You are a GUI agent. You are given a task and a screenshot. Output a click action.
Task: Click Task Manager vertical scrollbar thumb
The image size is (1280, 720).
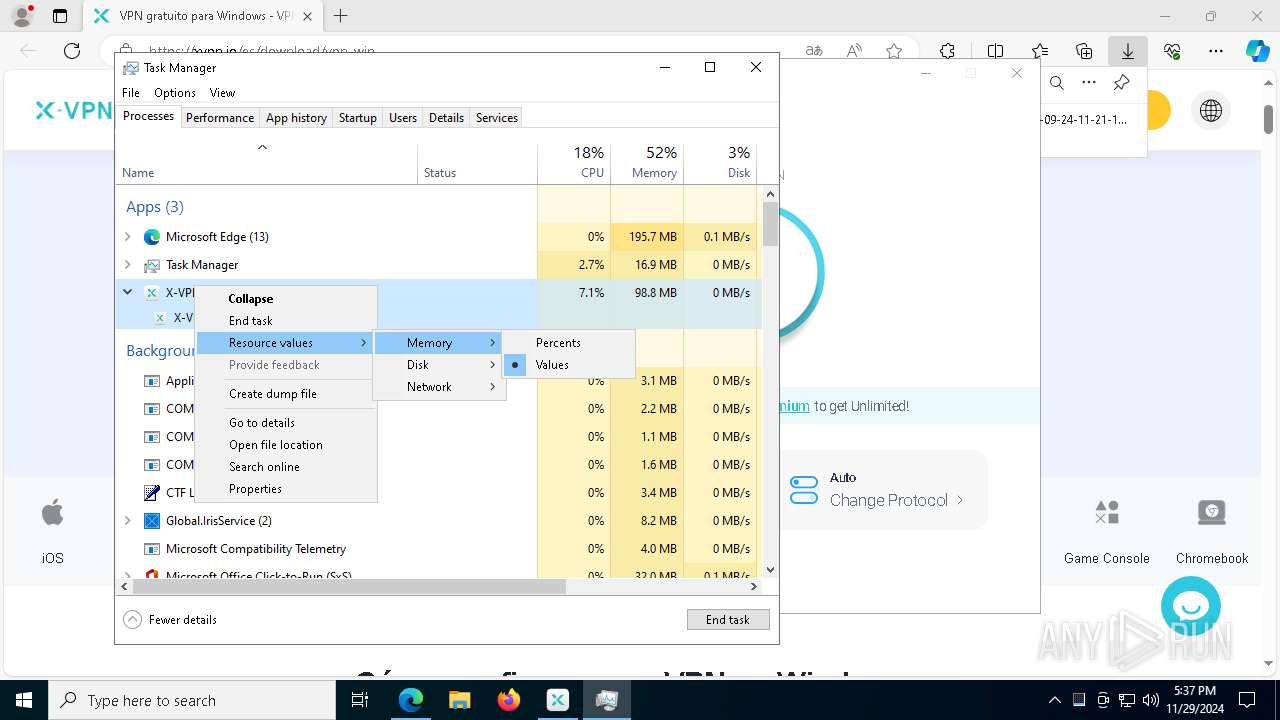[x=770, y=224]
